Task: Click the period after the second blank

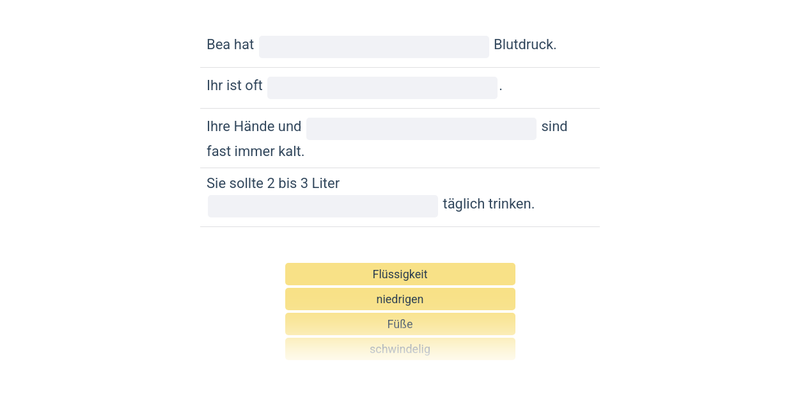Action: coord(501,88)
